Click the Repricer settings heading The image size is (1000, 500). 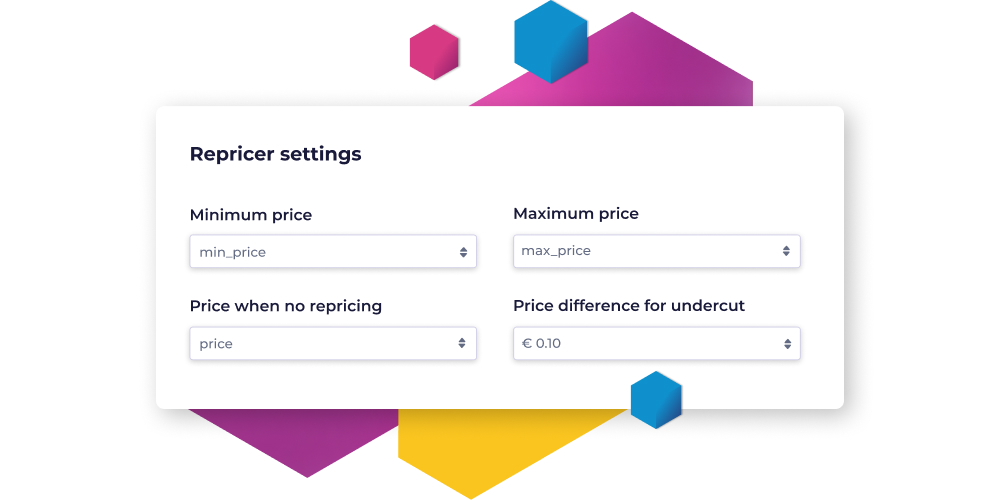(276, 154)
